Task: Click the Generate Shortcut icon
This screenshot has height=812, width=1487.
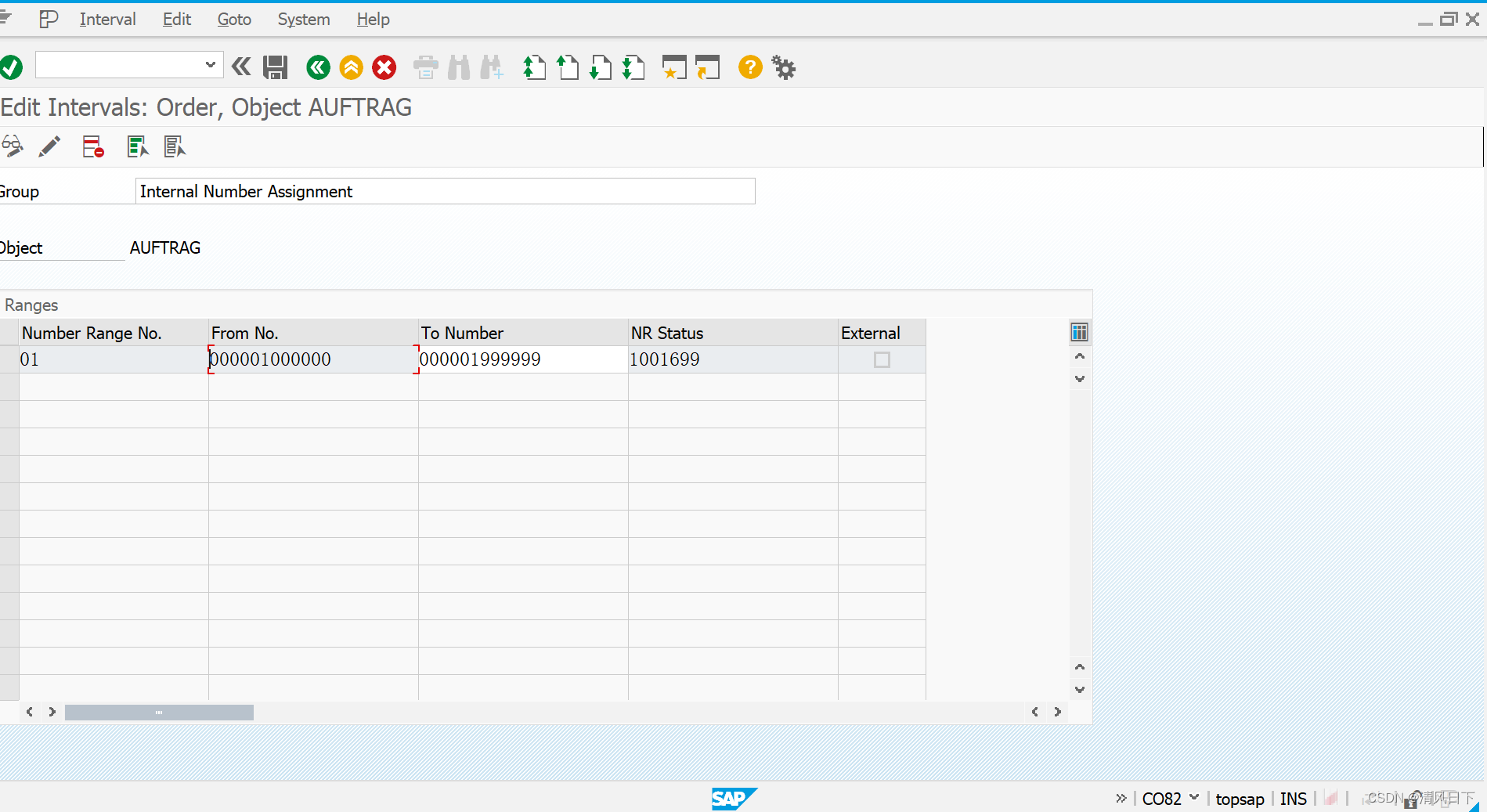Action: tap(707, 67)
